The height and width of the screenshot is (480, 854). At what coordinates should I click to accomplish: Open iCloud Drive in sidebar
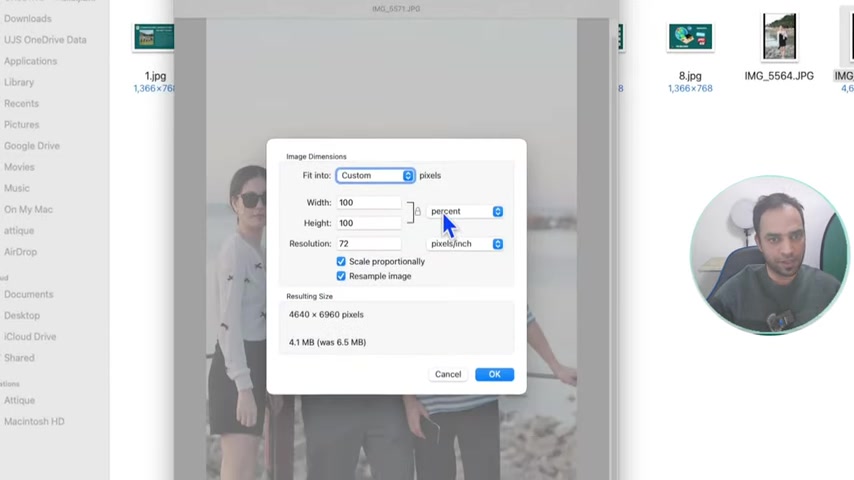pos(30,337)
